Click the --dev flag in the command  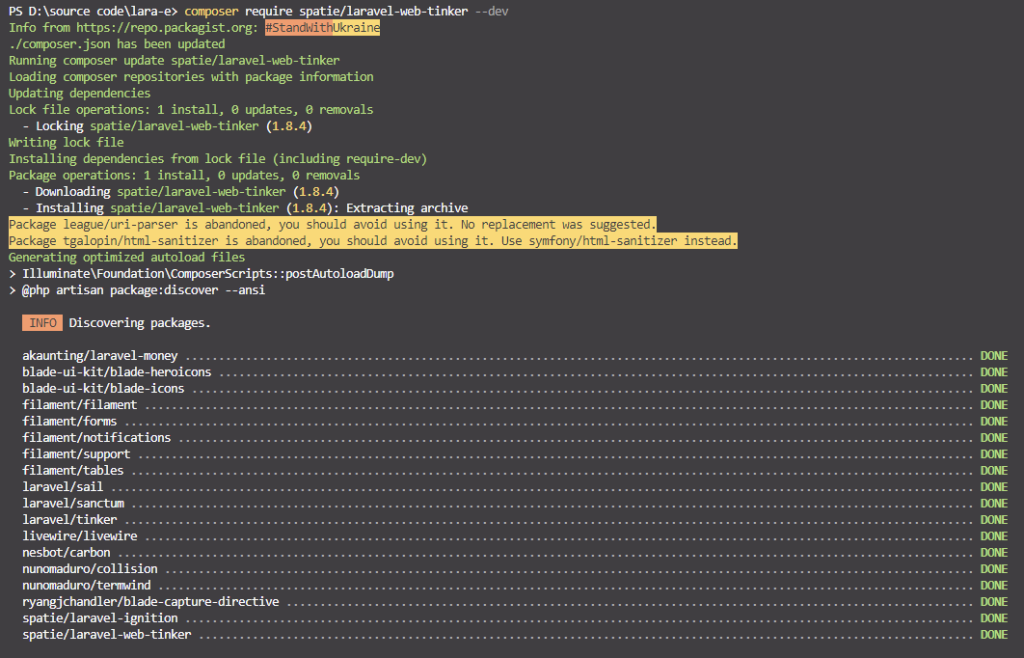click(x=494, y=11)
